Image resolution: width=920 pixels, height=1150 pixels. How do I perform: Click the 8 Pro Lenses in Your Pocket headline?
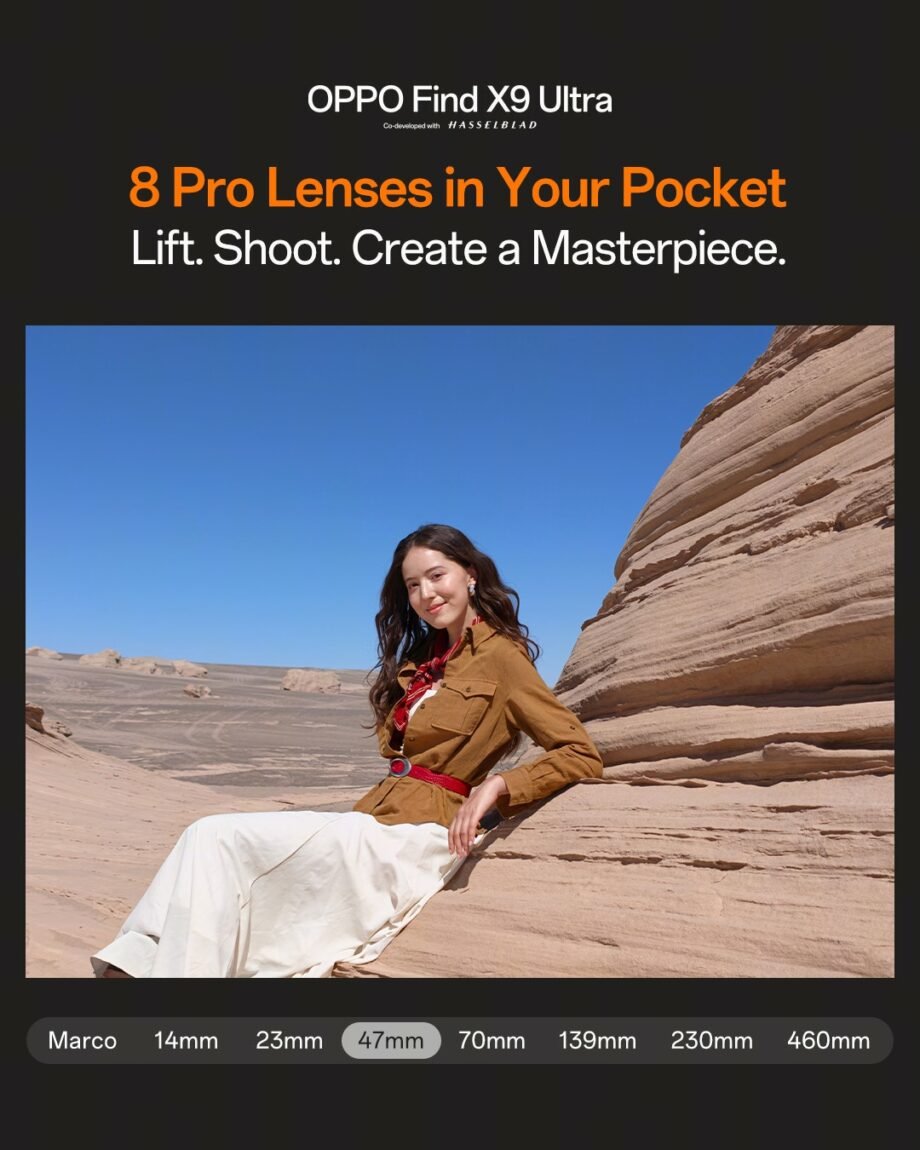(458, 187)
